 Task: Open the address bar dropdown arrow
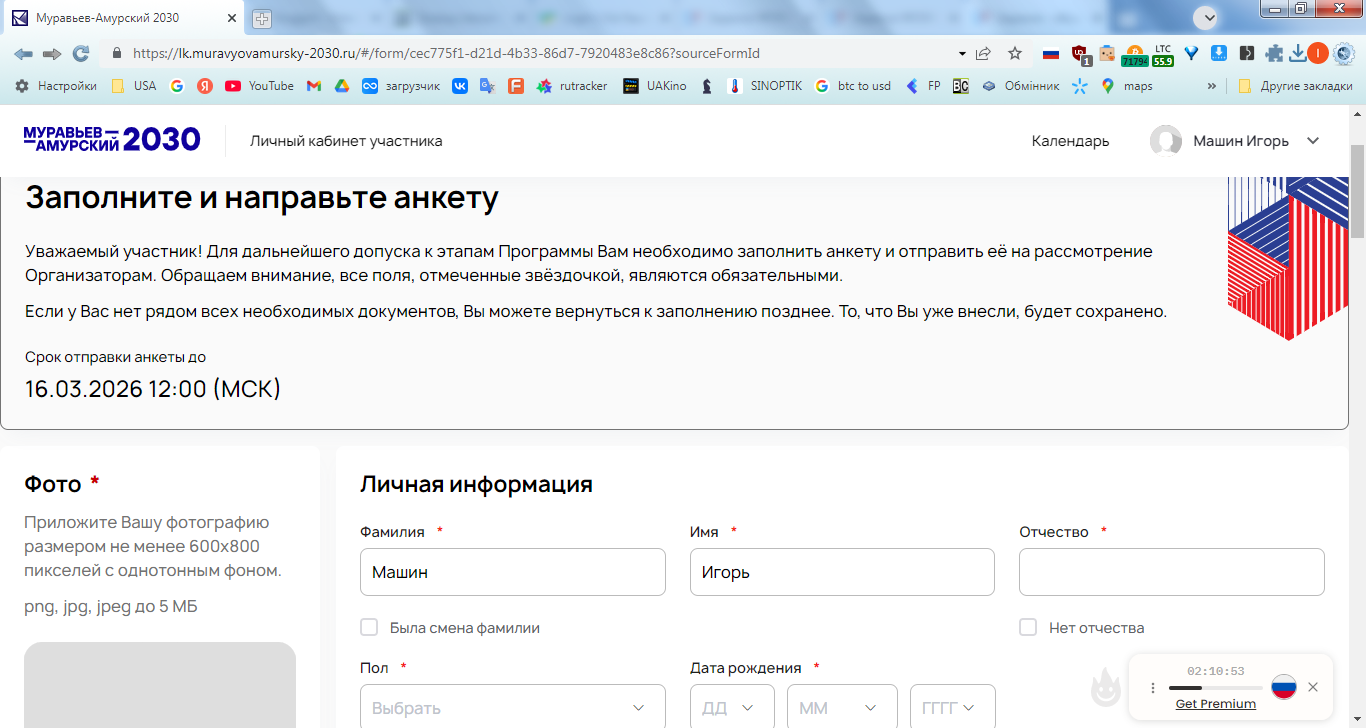(x=962, y=53)
